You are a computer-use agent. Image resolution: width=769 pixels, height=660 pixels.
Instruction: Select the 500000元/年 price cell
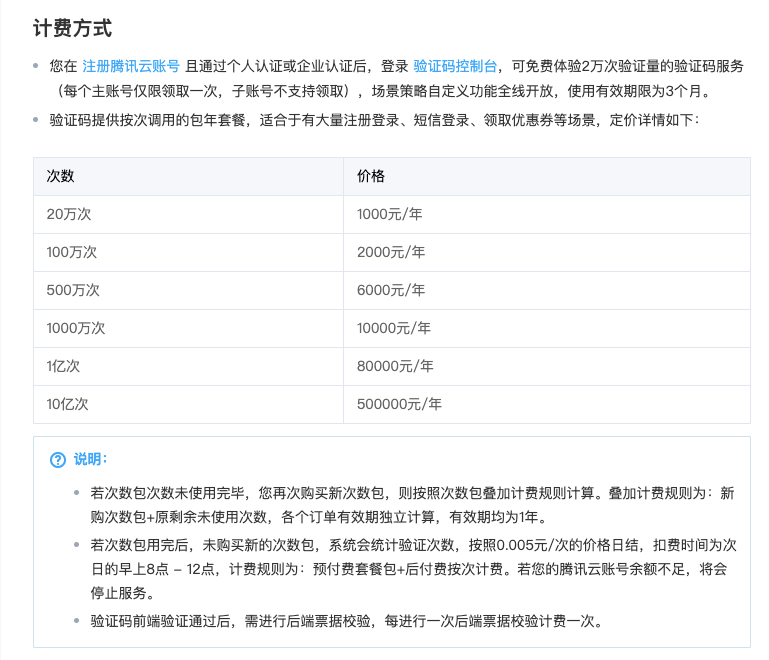point(547,405)
